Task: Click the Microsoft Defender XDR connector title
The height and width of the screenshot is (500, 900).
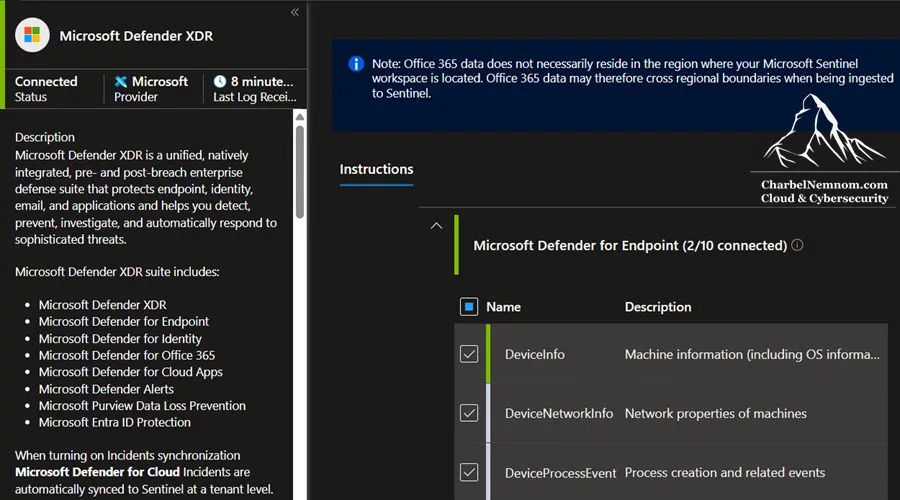Action: coord(136,36)
